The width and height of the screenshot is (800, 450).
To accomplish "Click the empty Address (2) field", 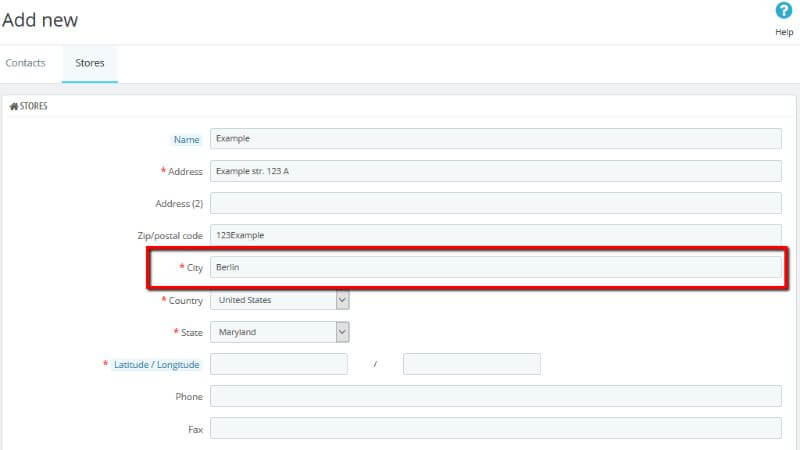I will (x=495, y=203).
